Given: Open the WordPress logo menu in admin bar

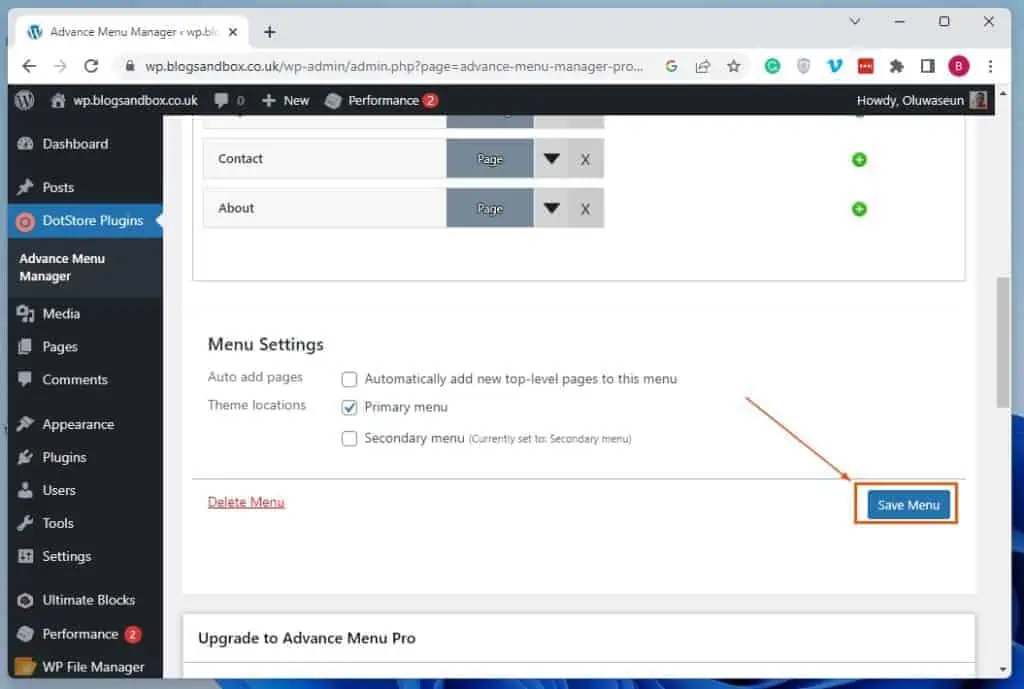Looking at the screenshot, I should tap(23, 100).
